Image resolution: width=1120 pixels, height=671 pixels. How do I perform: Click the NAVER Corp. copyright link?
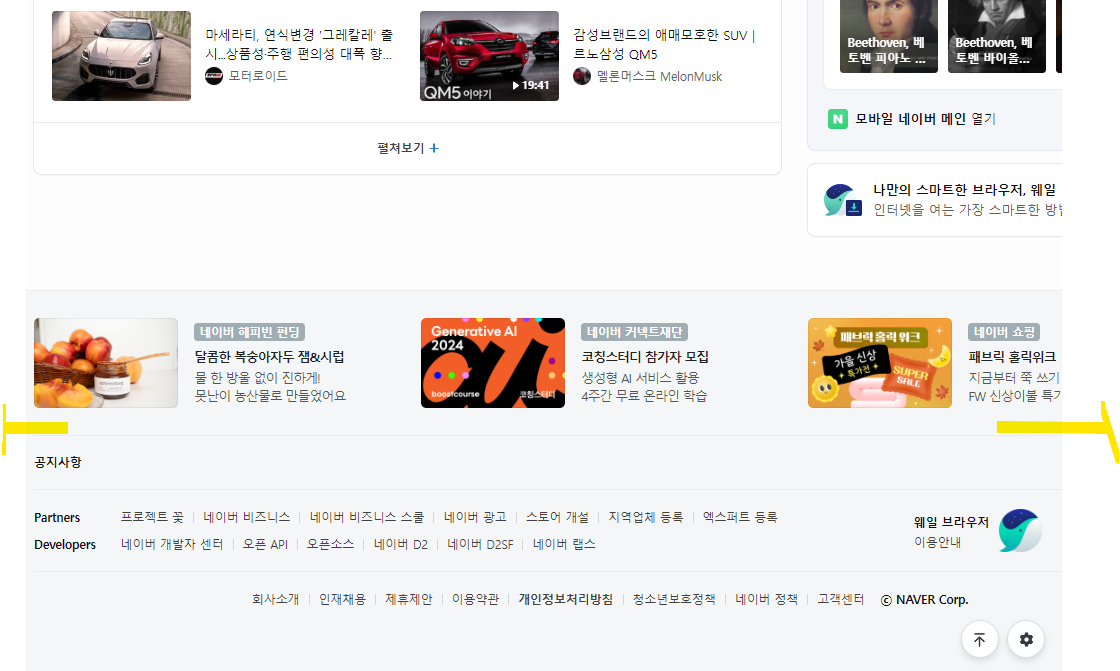click(924, 600)
